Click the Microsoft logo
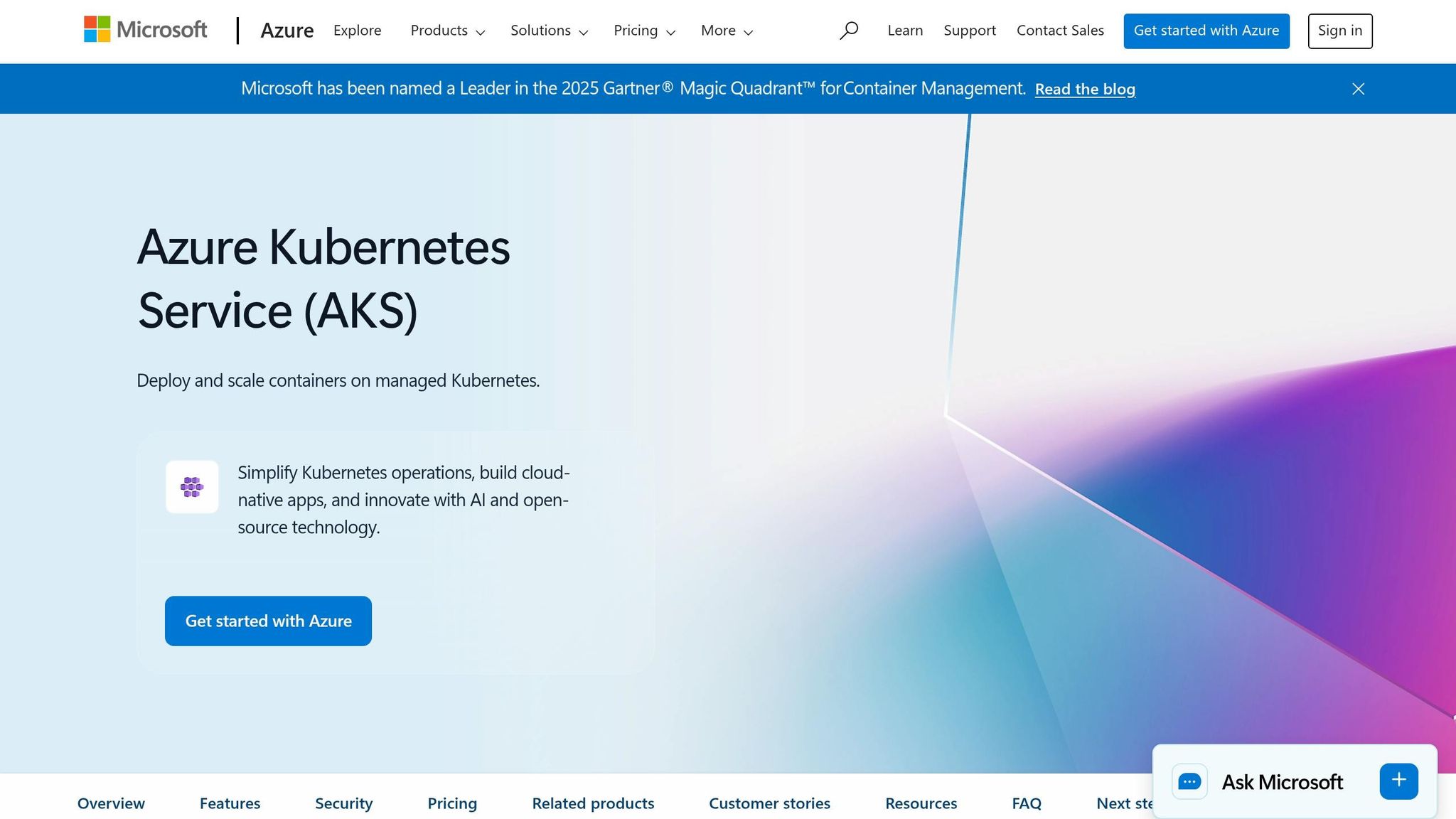1456x819 pixels. [x=145, y=30]
